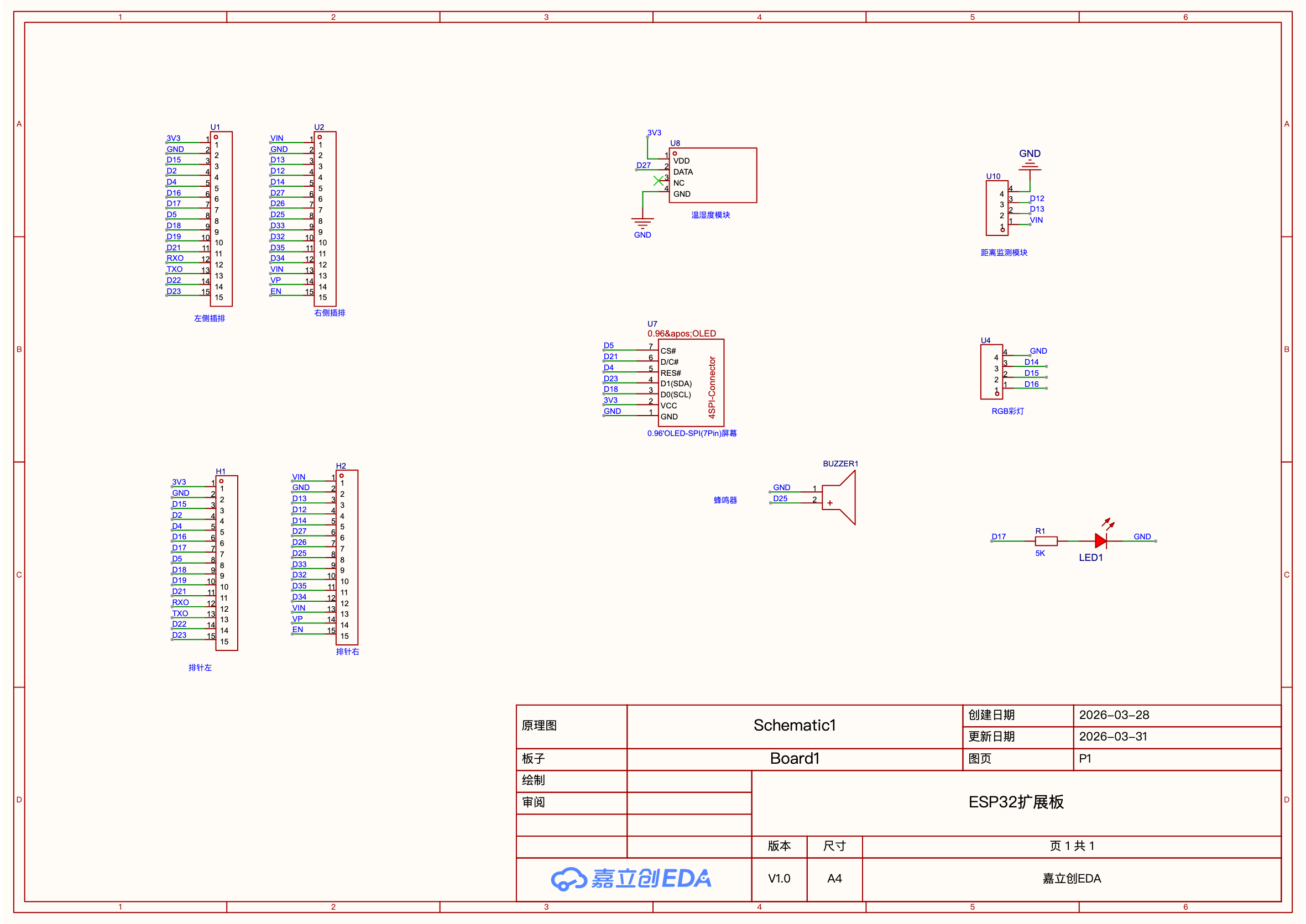Screen dimensions: 1306x924
Task: Select the D25 net label on buzzer
Action: tap(780, 498)
